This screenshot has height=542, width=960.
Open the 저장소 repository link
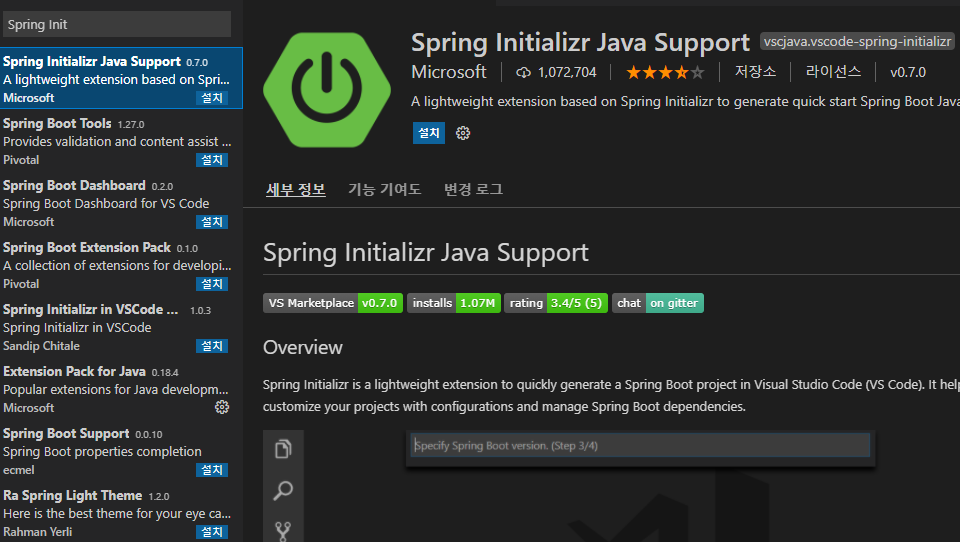point(755,72)
